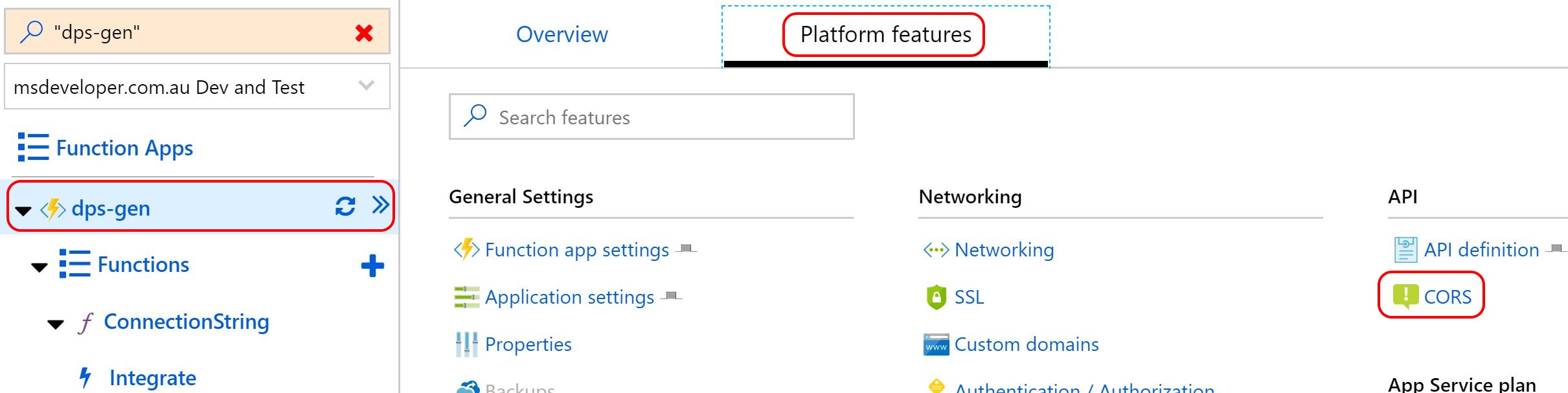Click the Properties sliders icon
1568x393 pixels.
[466, 344]
